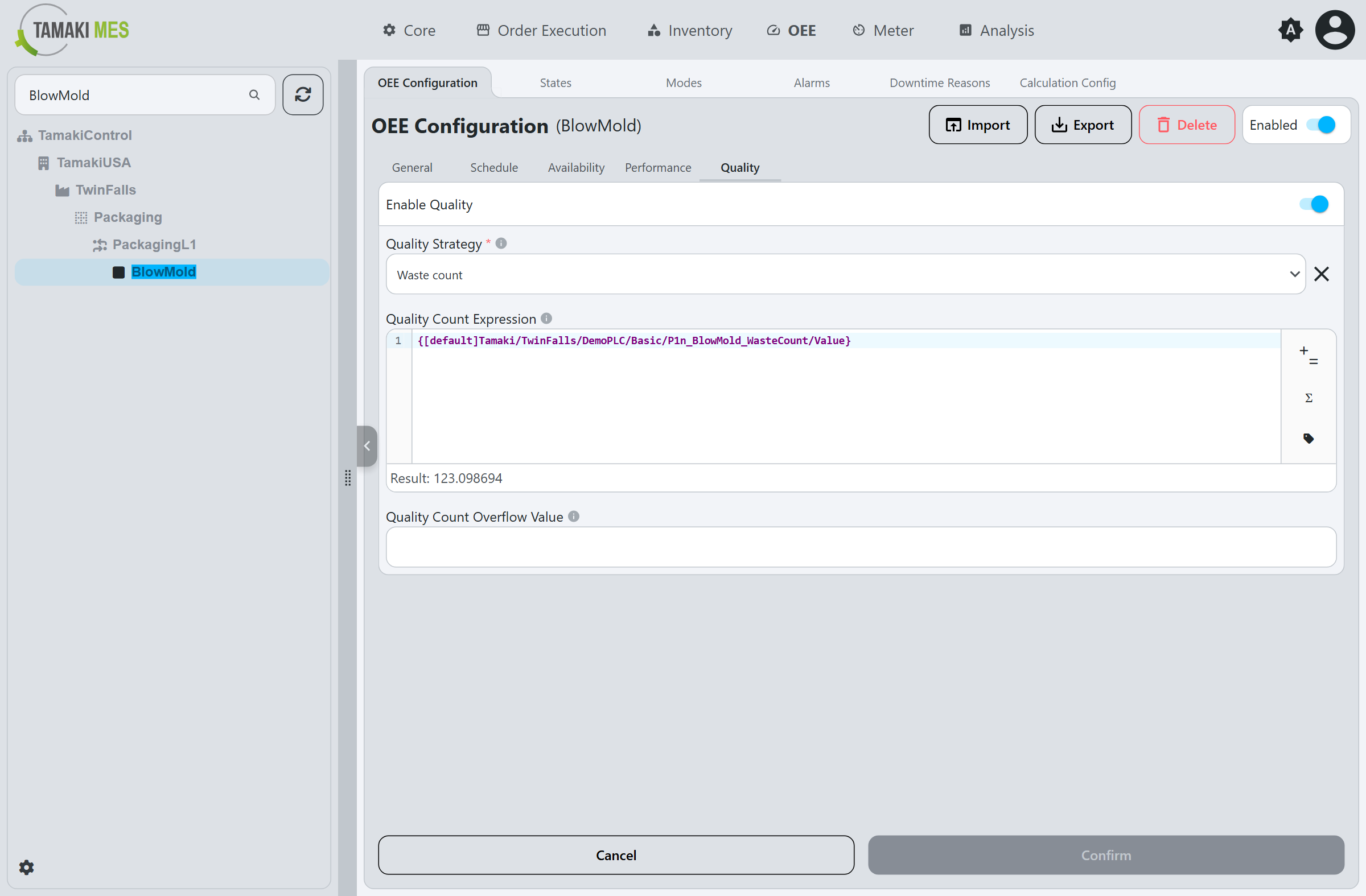Click the Export button
This screenshot has height=896, width=1366.
tap(1083, 125)
